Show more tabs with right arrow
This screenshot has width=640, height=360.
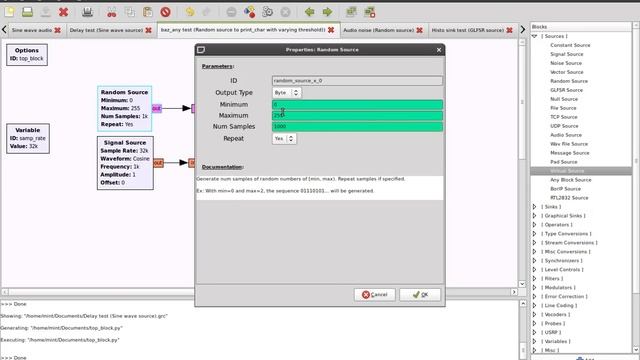(x=522, y=30)
